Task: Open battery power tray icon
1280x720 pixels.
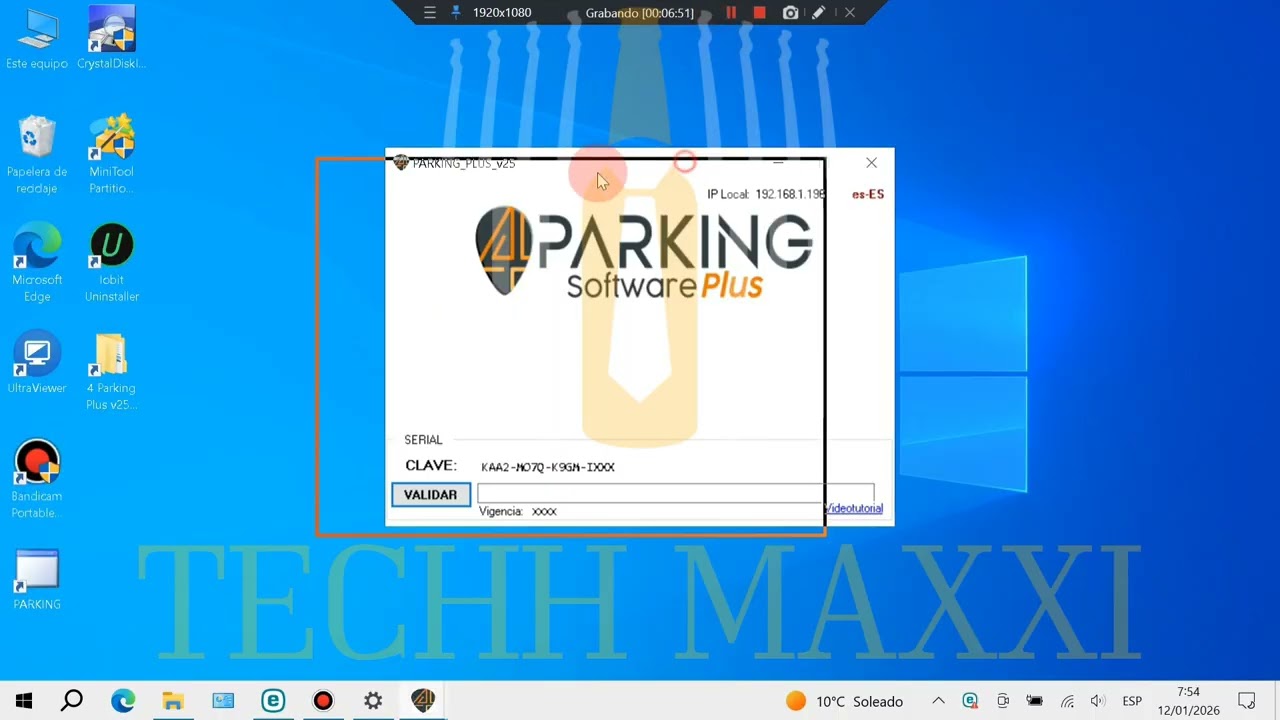Action: 1035,701
